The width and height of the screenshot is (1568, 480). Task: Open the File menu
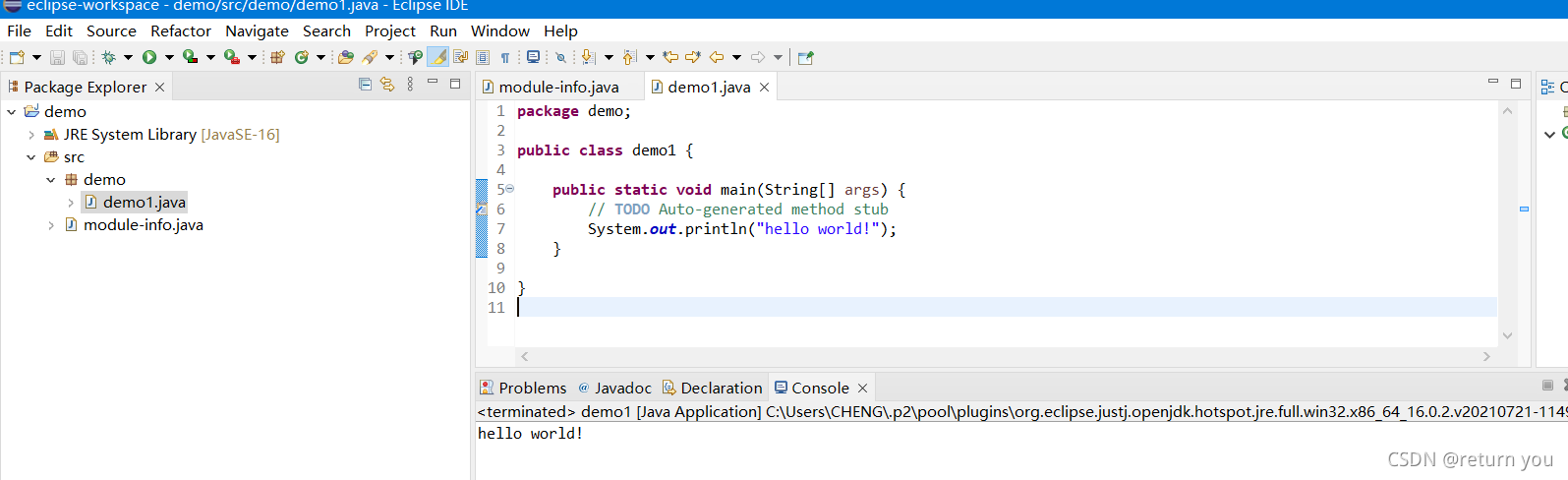[x=19, y=31]
